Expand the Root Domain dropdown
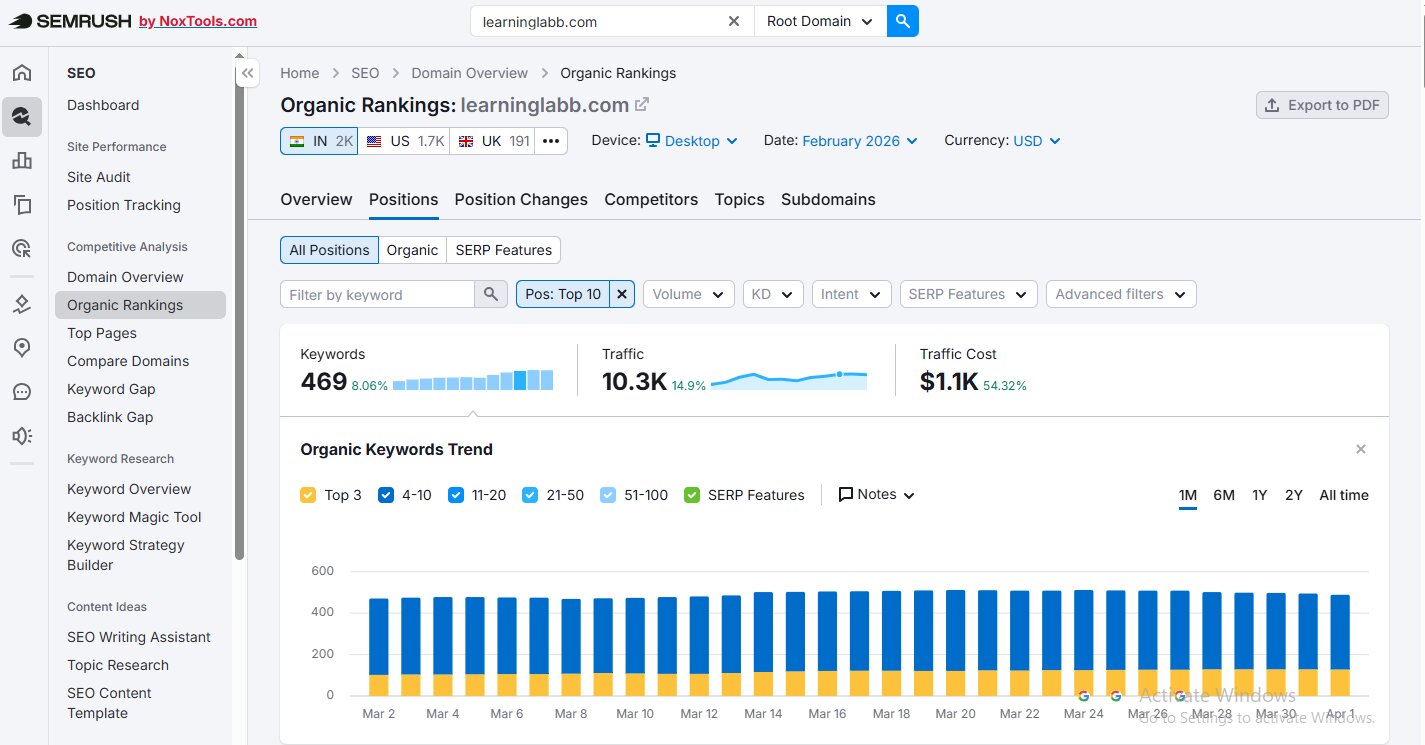Viewport: 1425px width, 745px height. point(819,21)
